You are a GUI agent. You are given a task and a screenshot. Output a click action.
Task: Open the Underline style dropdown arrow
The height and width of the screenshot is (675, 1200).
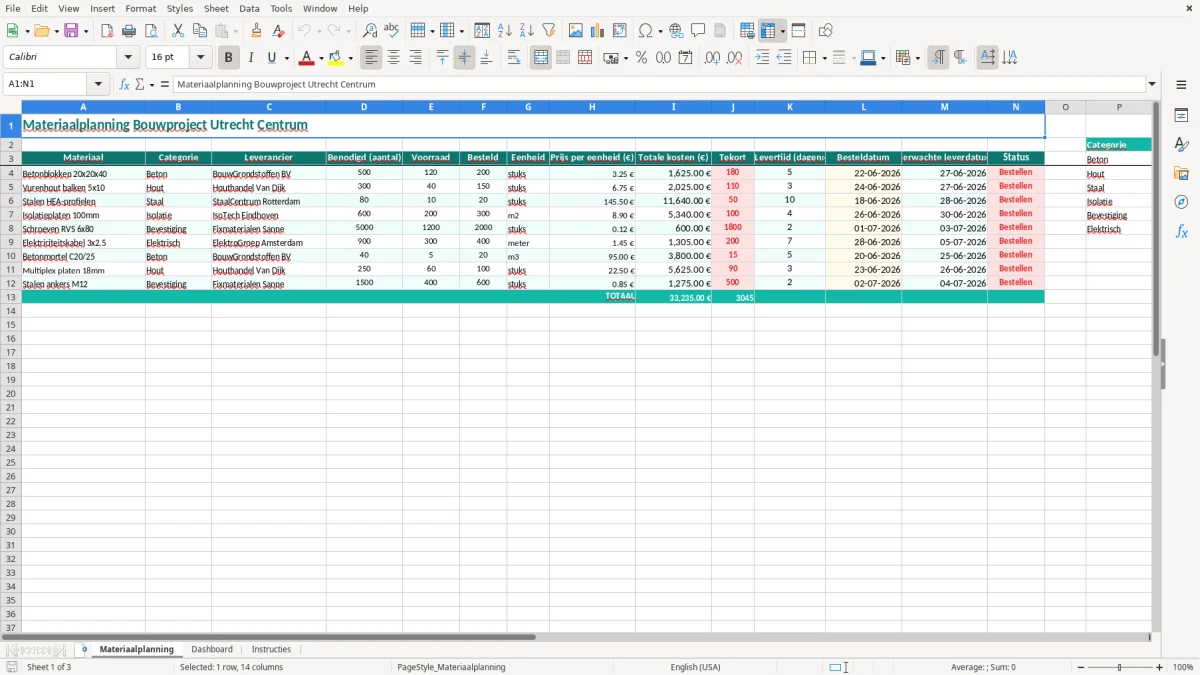pos(286,58)
